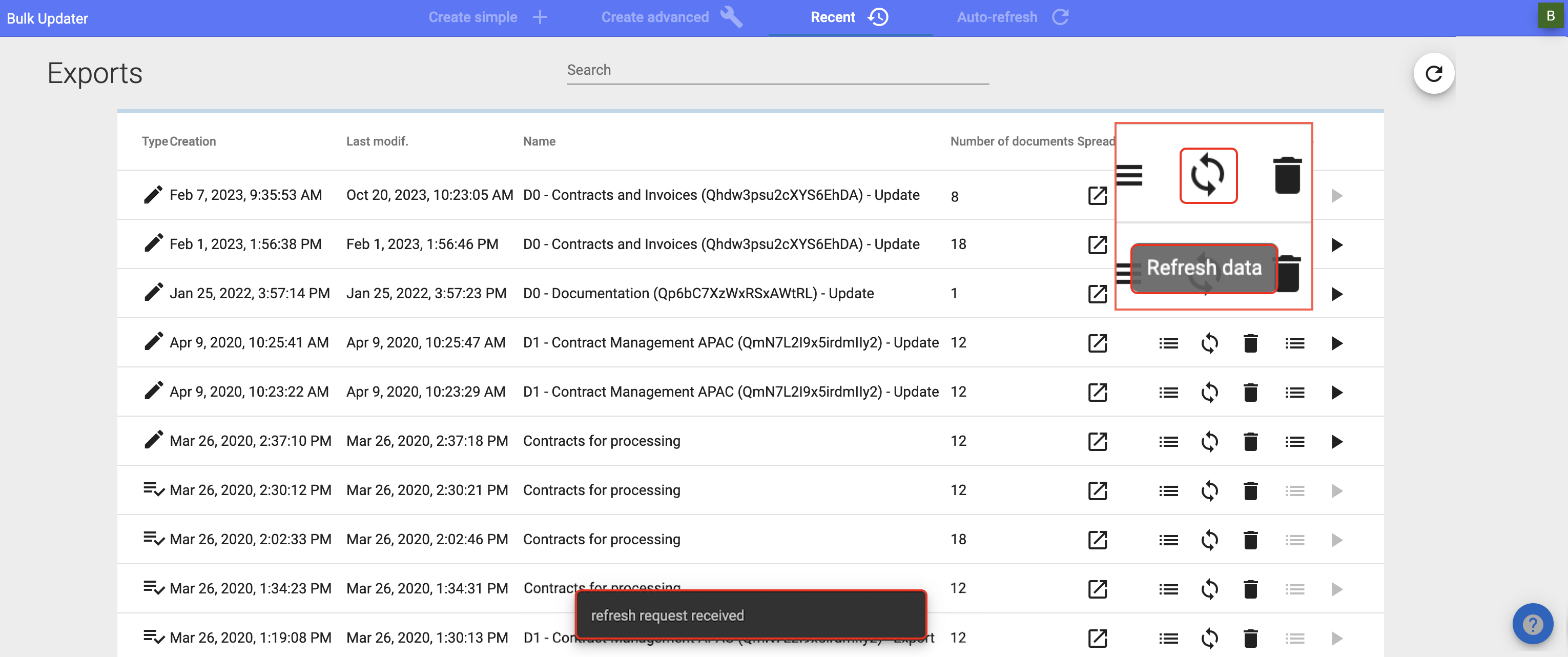
Task: Delete the Mar 26, 2020 2:37:10 PM export
Action: [1250, 441]
